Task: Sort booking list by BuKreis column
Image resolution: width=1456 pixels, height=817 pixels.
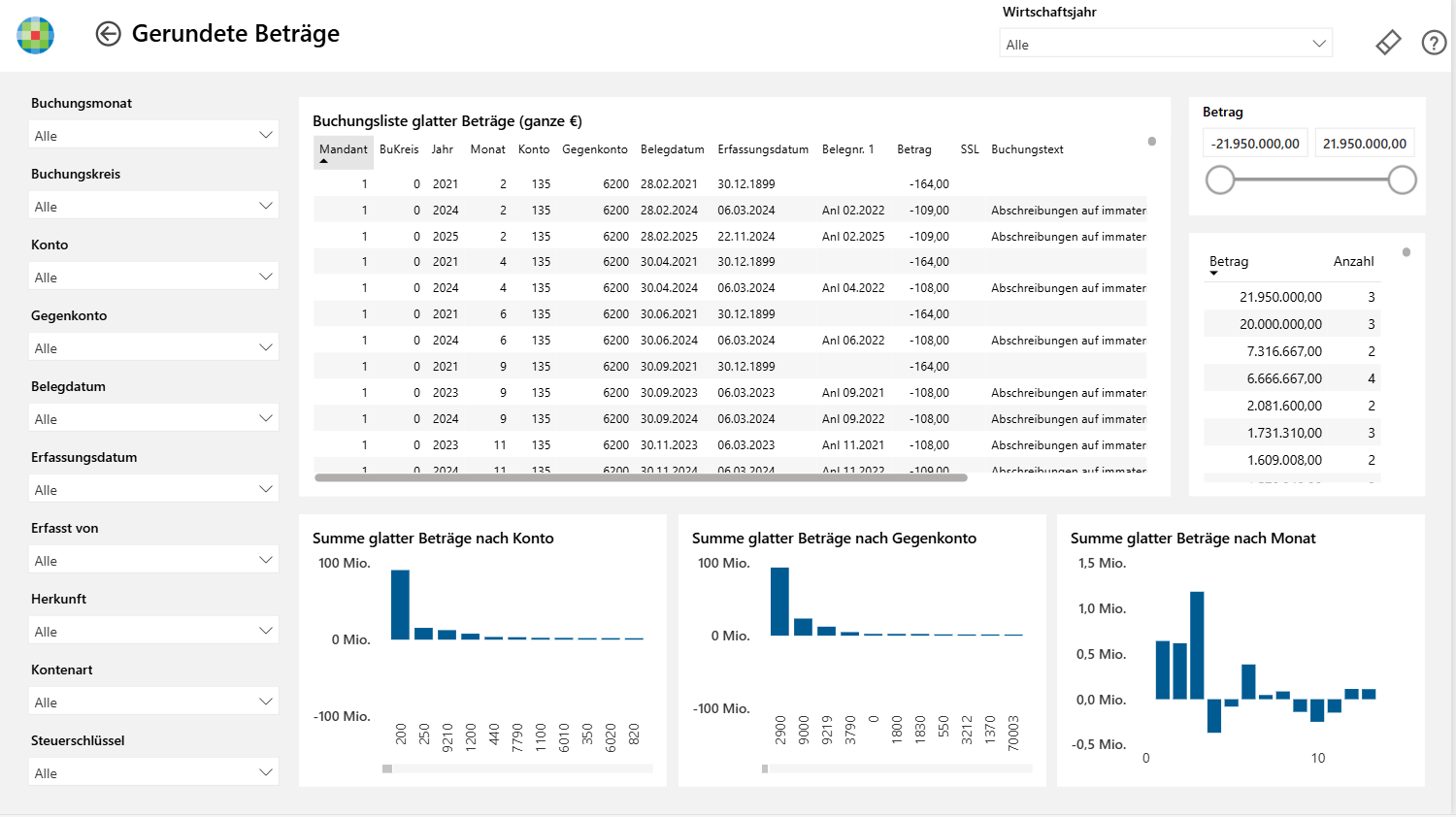Action: (399, 149)
